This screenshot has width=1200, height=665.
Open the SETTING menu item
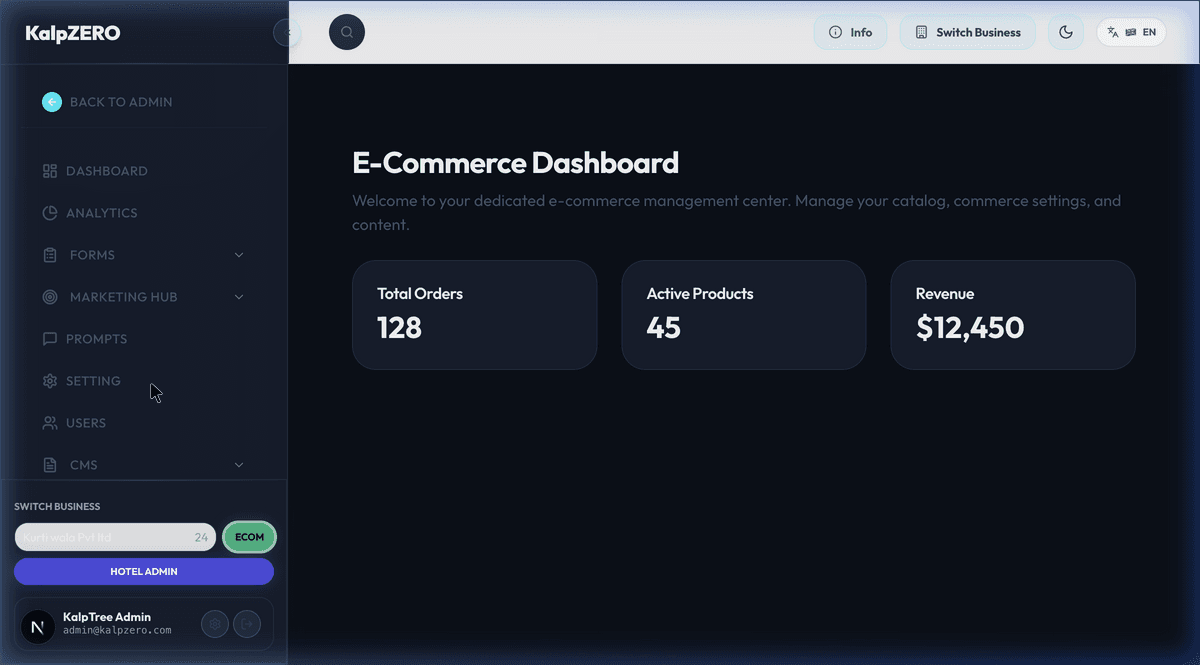(x=93, y=381)
